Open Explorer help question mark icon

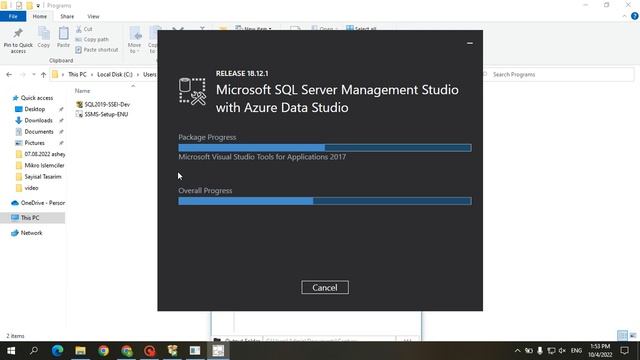click(634, 16)
